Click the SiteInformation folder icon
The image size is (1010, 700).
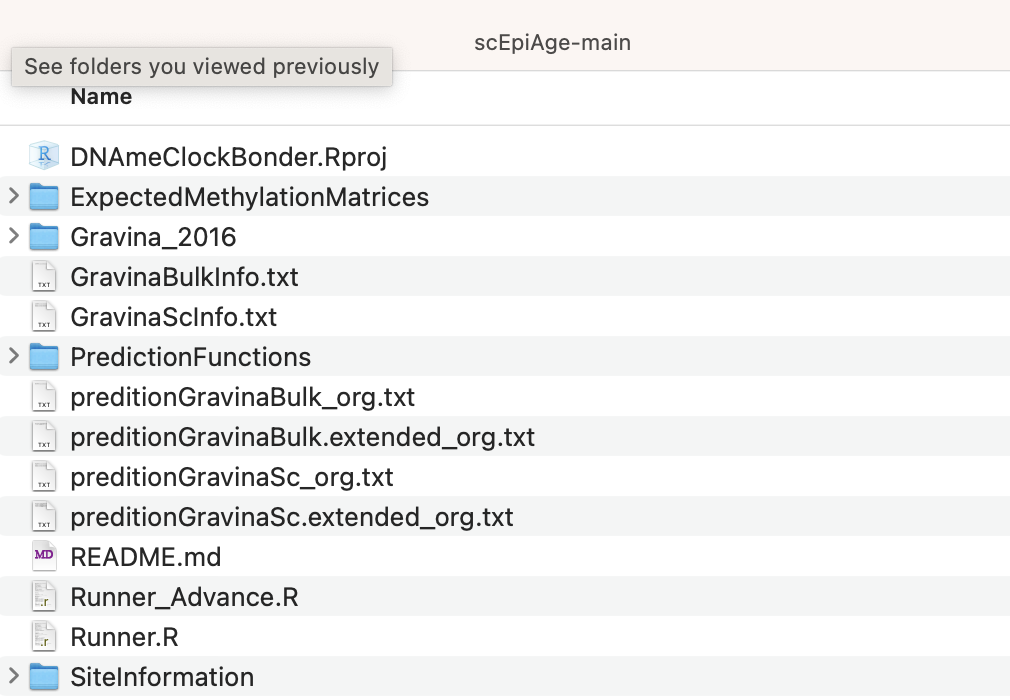(44, 677)
